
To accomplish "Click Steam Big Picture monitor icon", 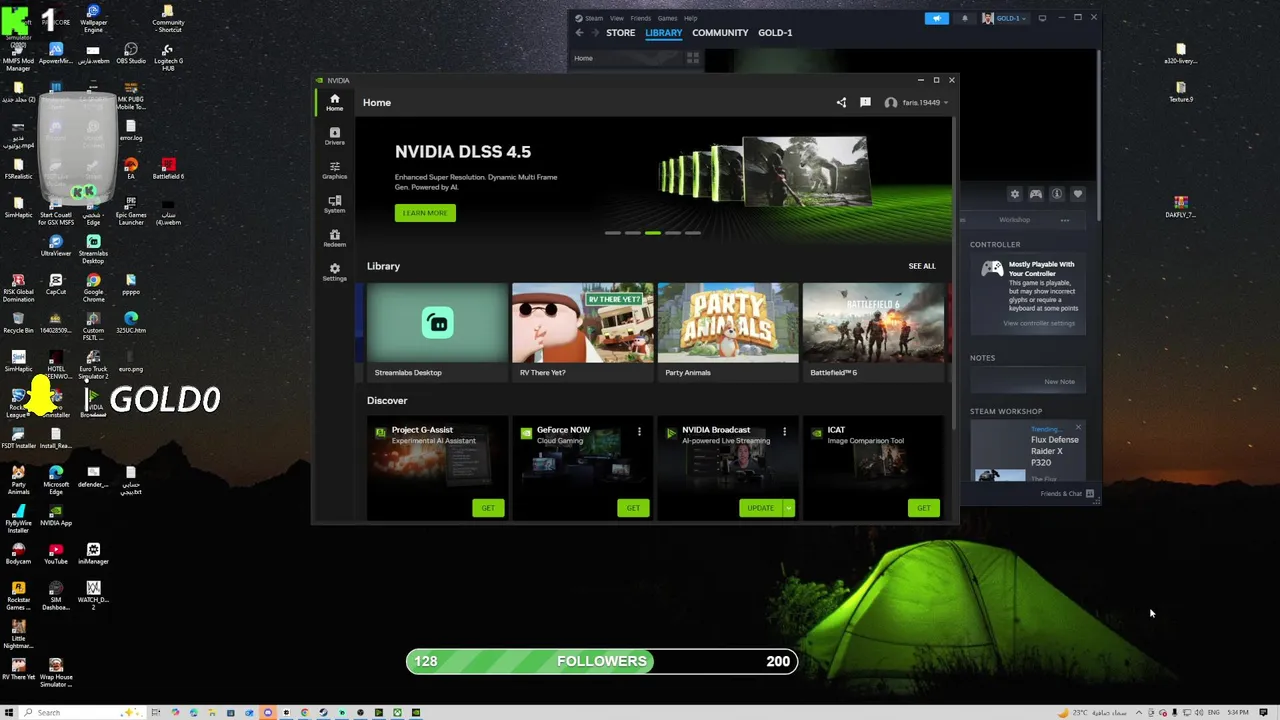I will coord(1042,18).
